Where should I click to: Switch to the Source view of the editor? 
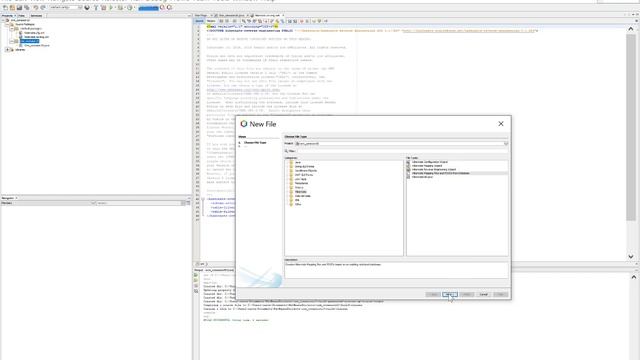199,21
